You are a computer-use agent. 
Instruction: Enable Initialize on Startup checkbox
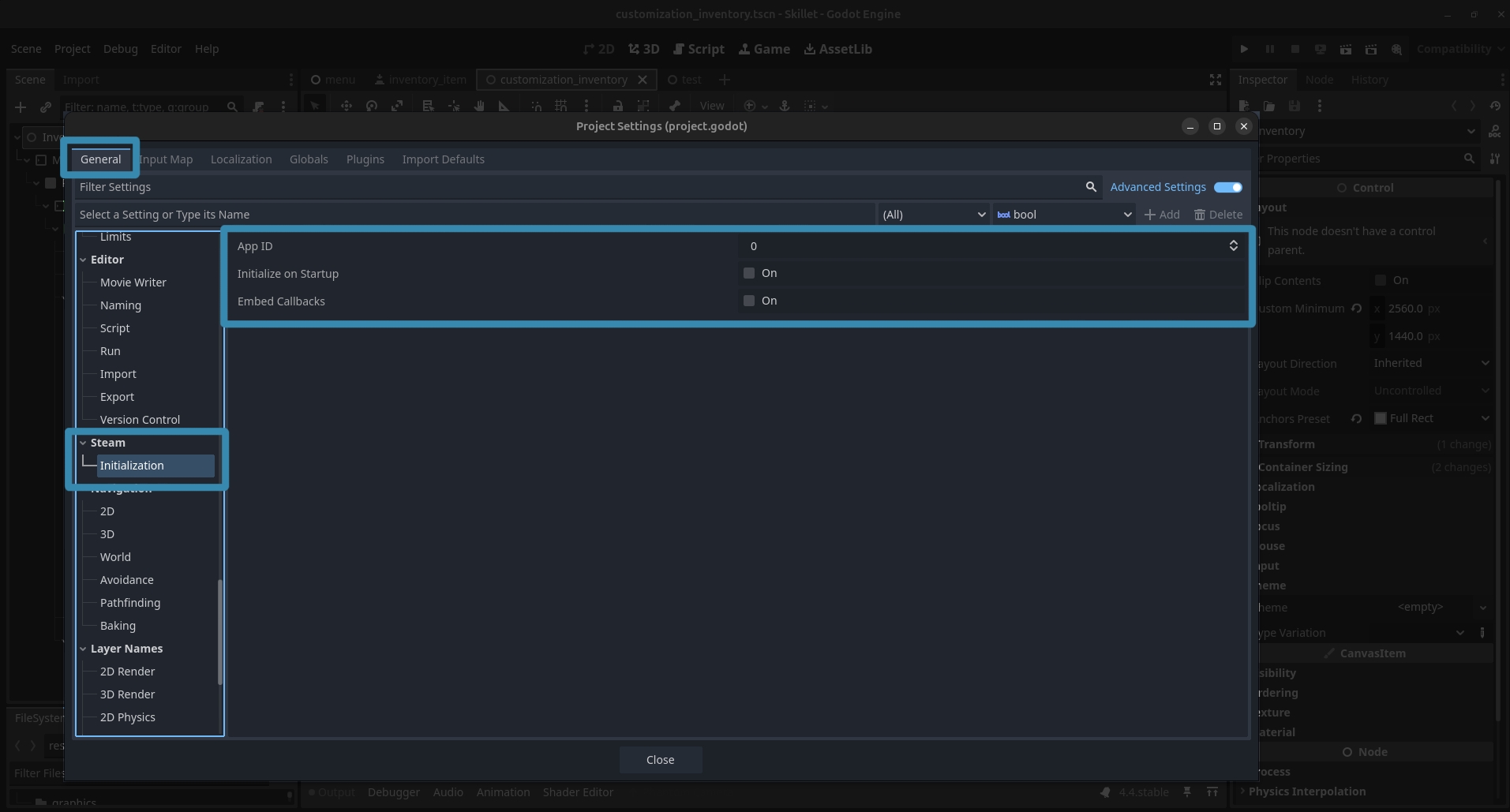coord(749,273)
